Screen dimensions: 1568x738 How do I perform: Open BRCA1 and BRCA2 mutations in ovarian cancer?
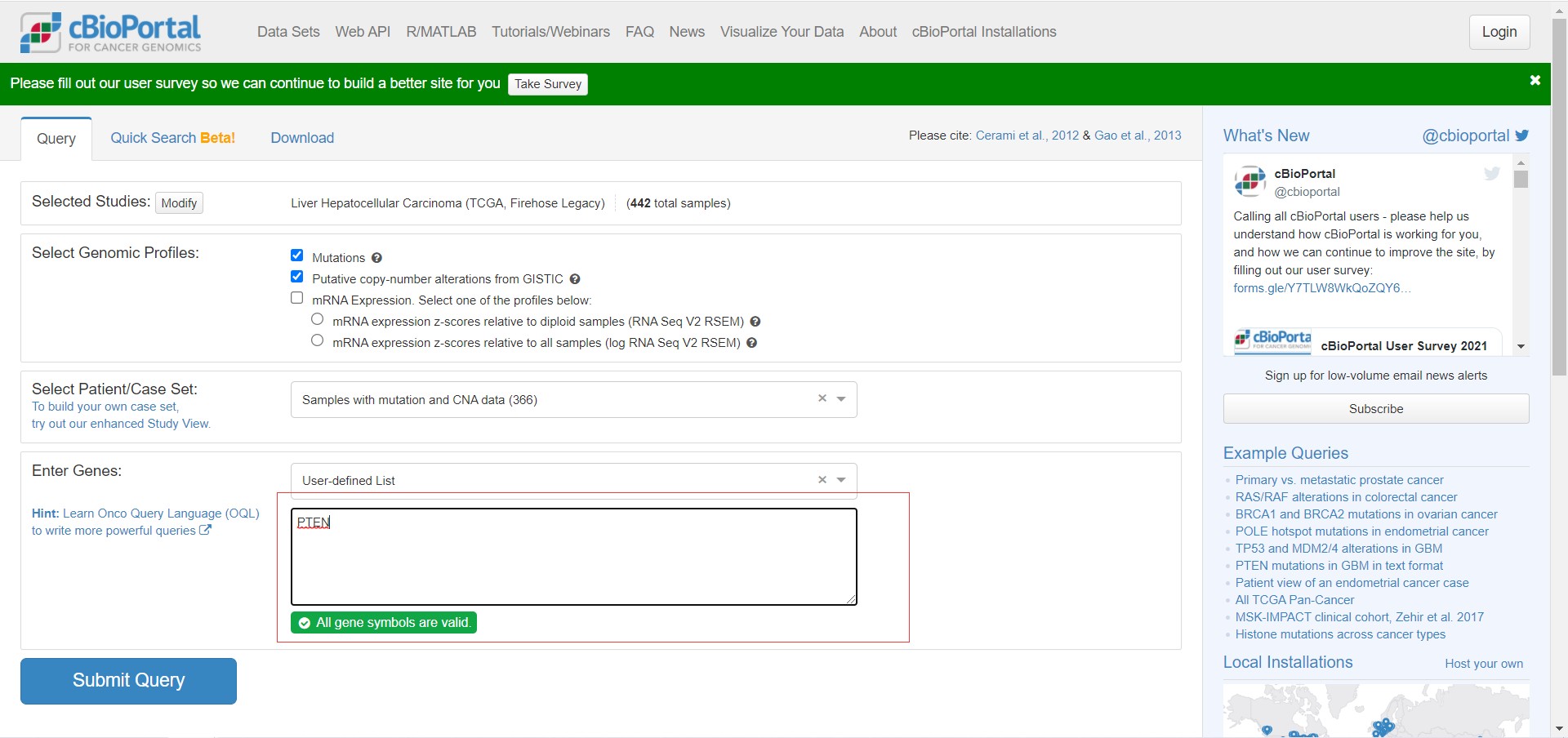pyautogui.click(x=1366, y=514)
